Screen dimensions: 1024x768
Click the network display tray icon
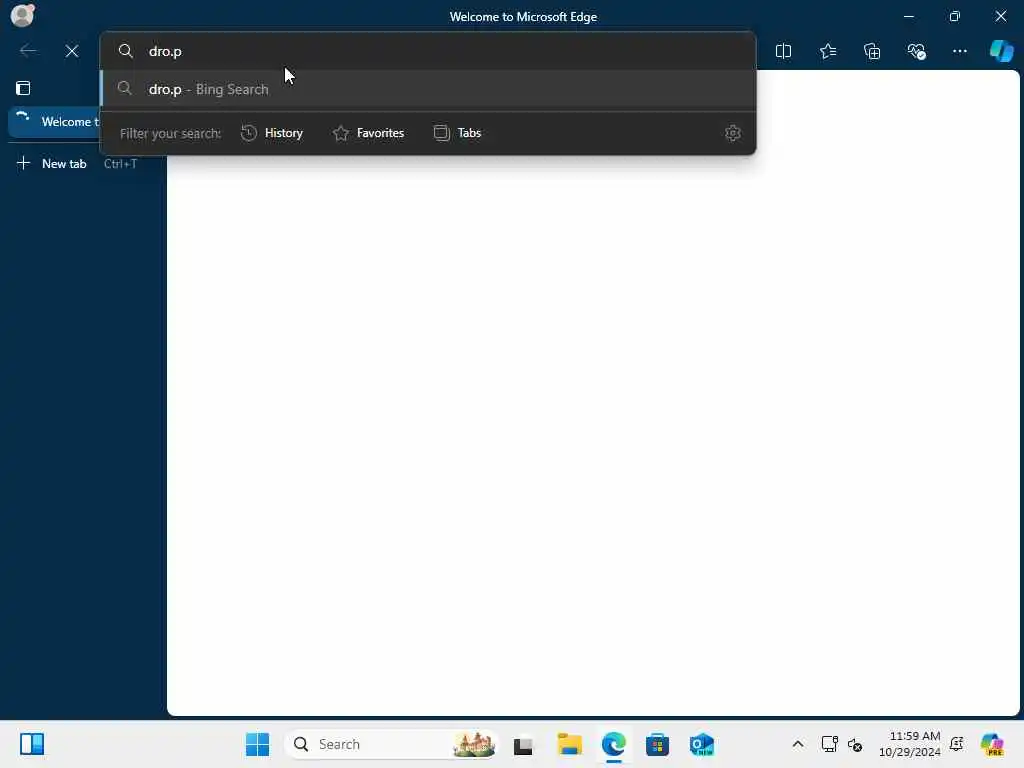pyautogui.click(x=829, y=744)
